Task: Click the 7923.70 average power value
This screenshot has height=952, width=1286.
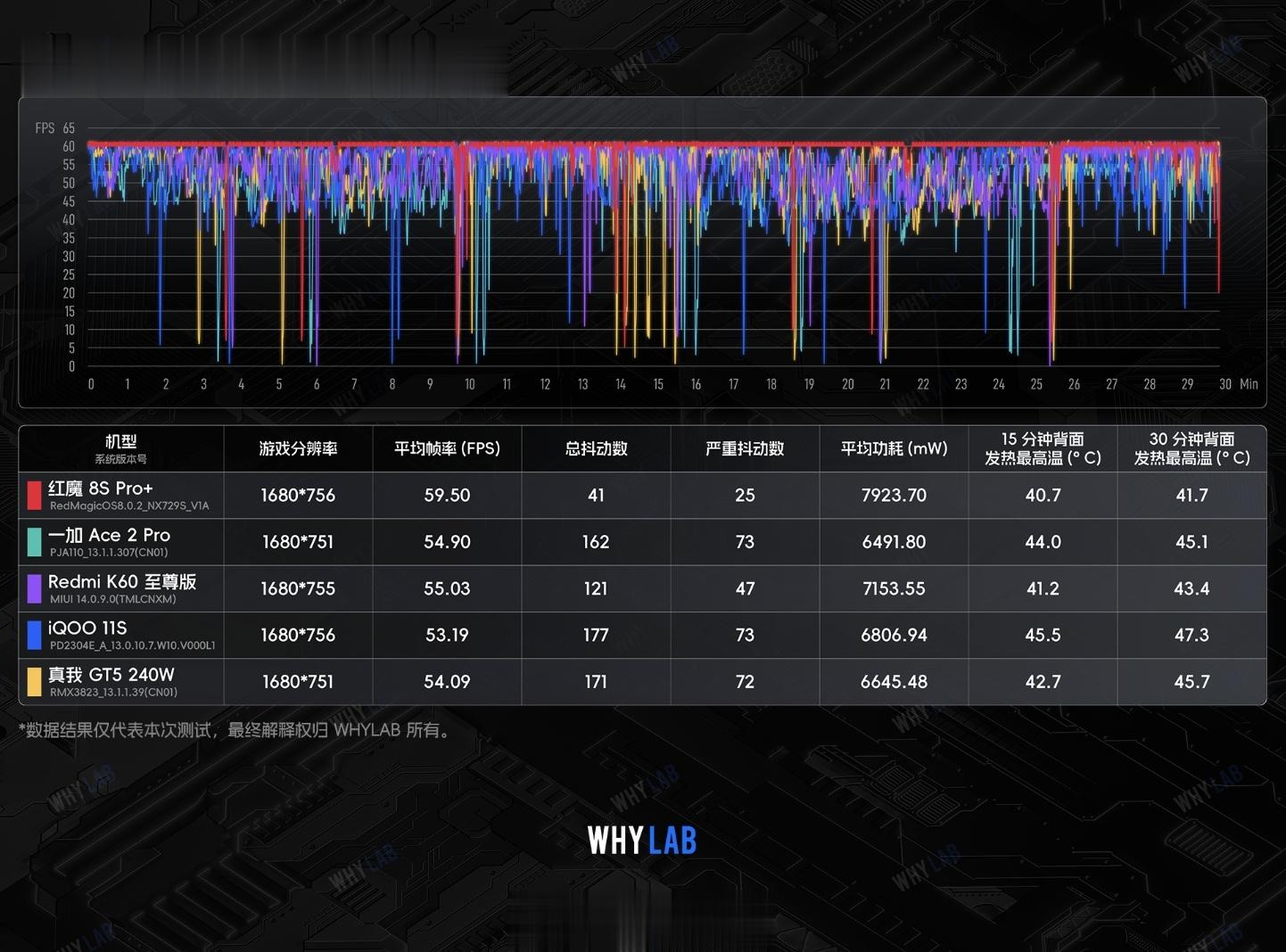Action: (x=894, y=496)
